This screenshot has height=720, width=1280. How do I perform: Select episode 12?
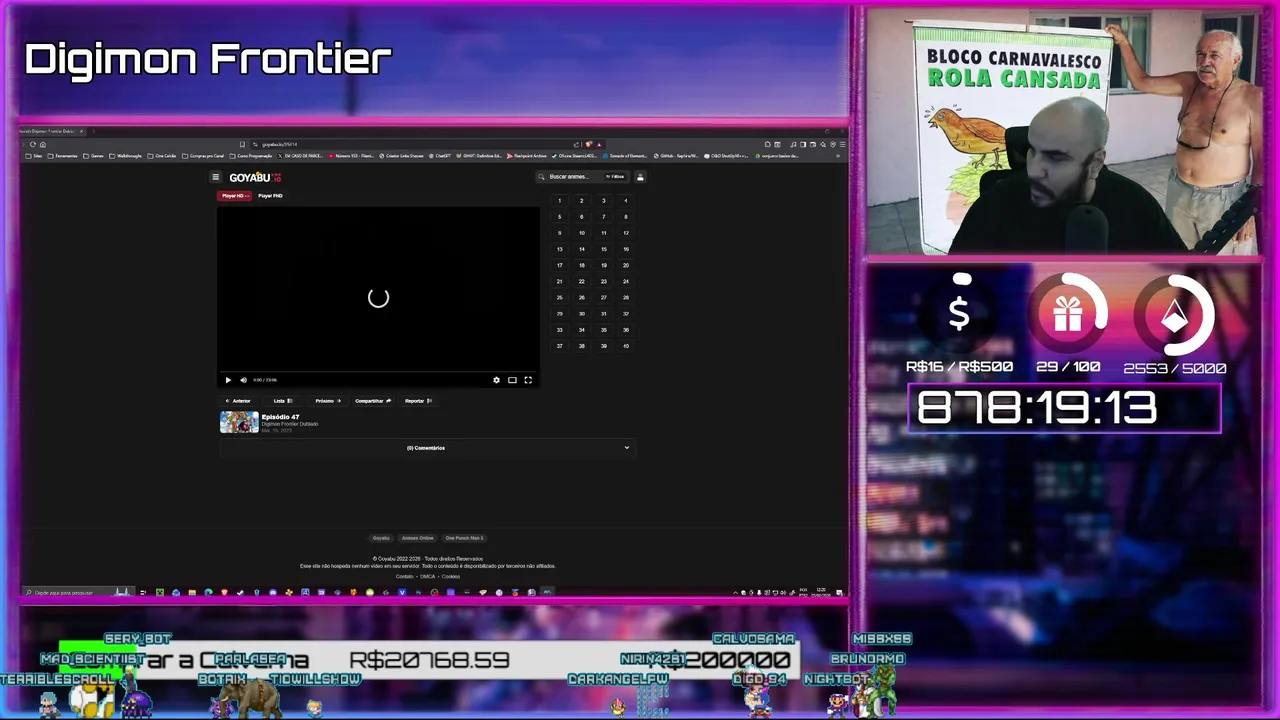click(x=626, y=233)
